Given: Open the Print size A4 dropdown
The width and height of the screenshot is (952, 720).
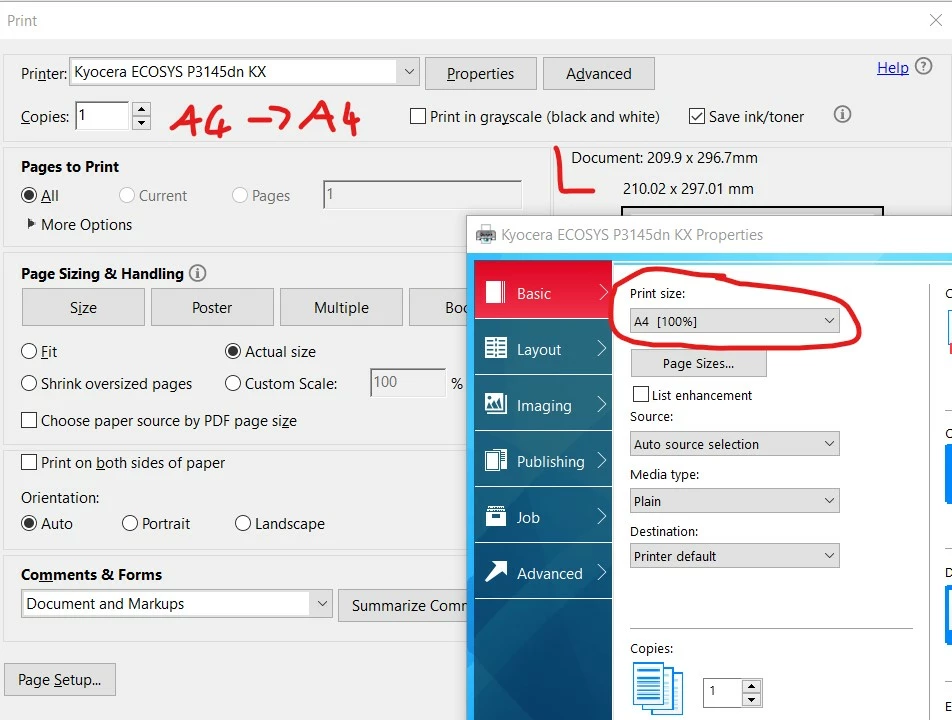Looking at the screenshot, I should (x=735, y=321).
